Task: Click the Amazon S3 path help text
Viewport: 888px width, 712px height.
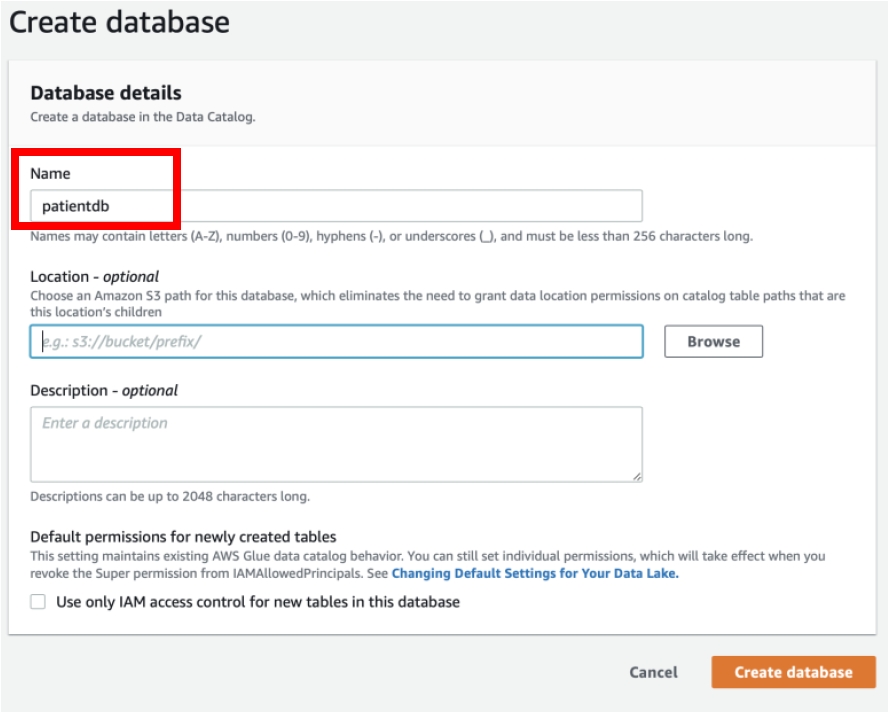Action: (437, 304)
